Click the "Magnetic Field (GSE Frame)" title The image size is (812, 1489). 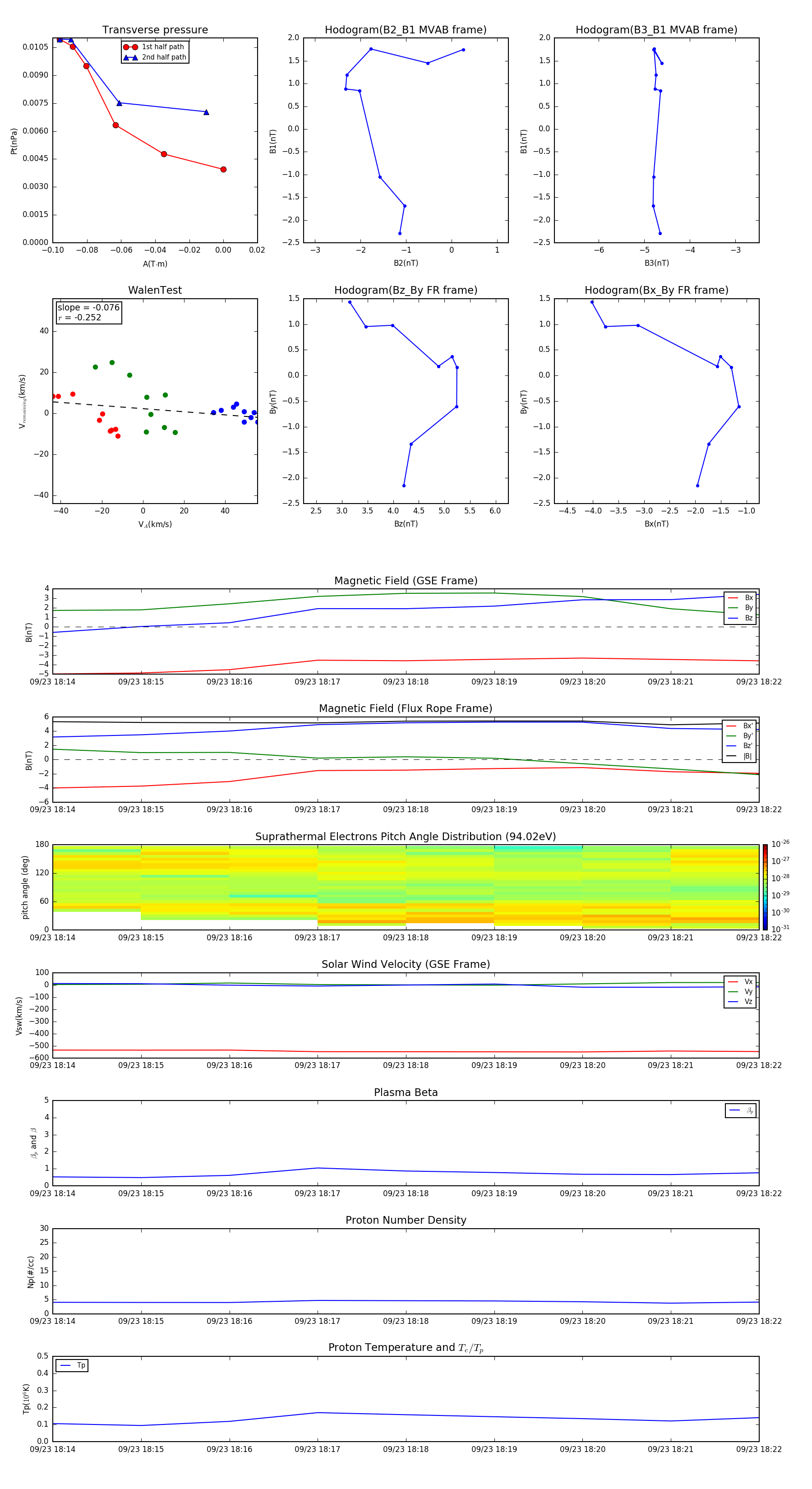click(406, 581)
